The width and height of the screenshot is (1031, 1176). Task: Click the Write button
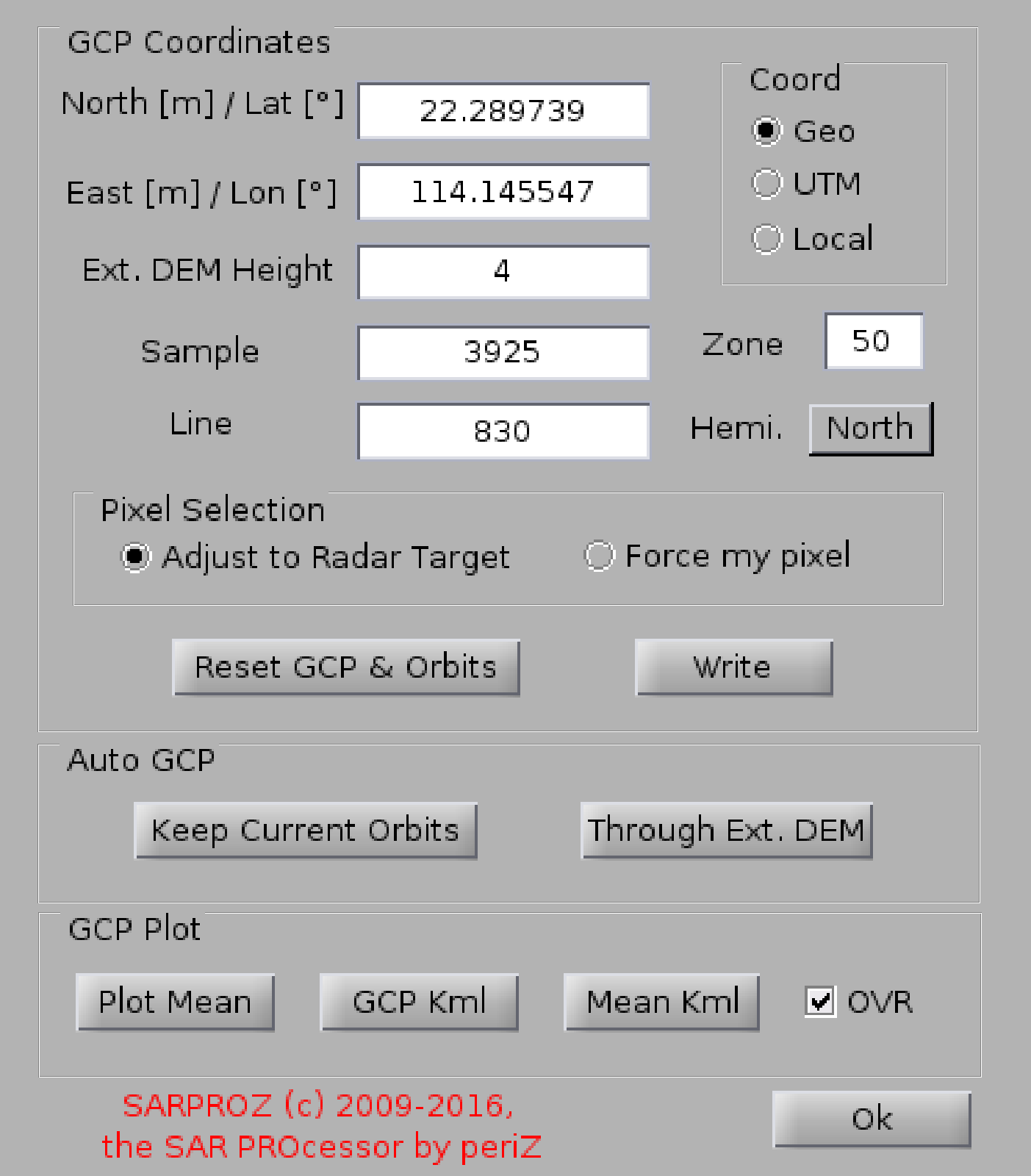[x=733, y=667]
